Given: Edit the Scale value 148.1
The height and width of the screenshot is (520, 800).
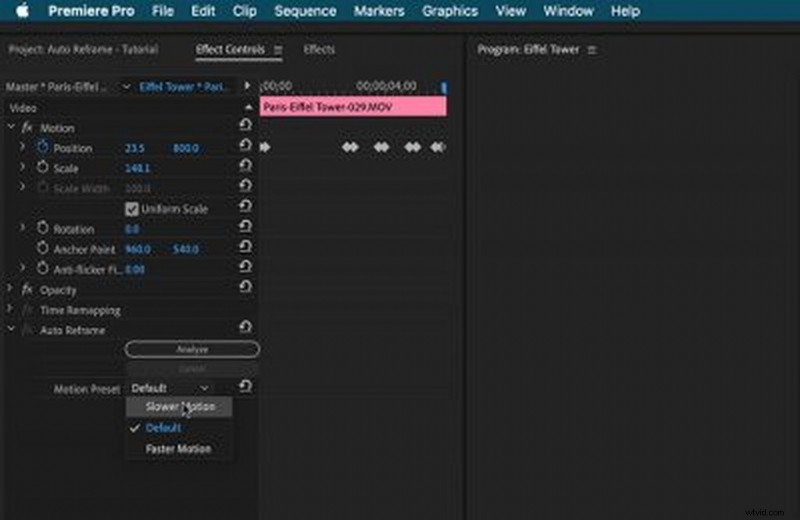Looking at the screenshot, I should tap(137, 168).
